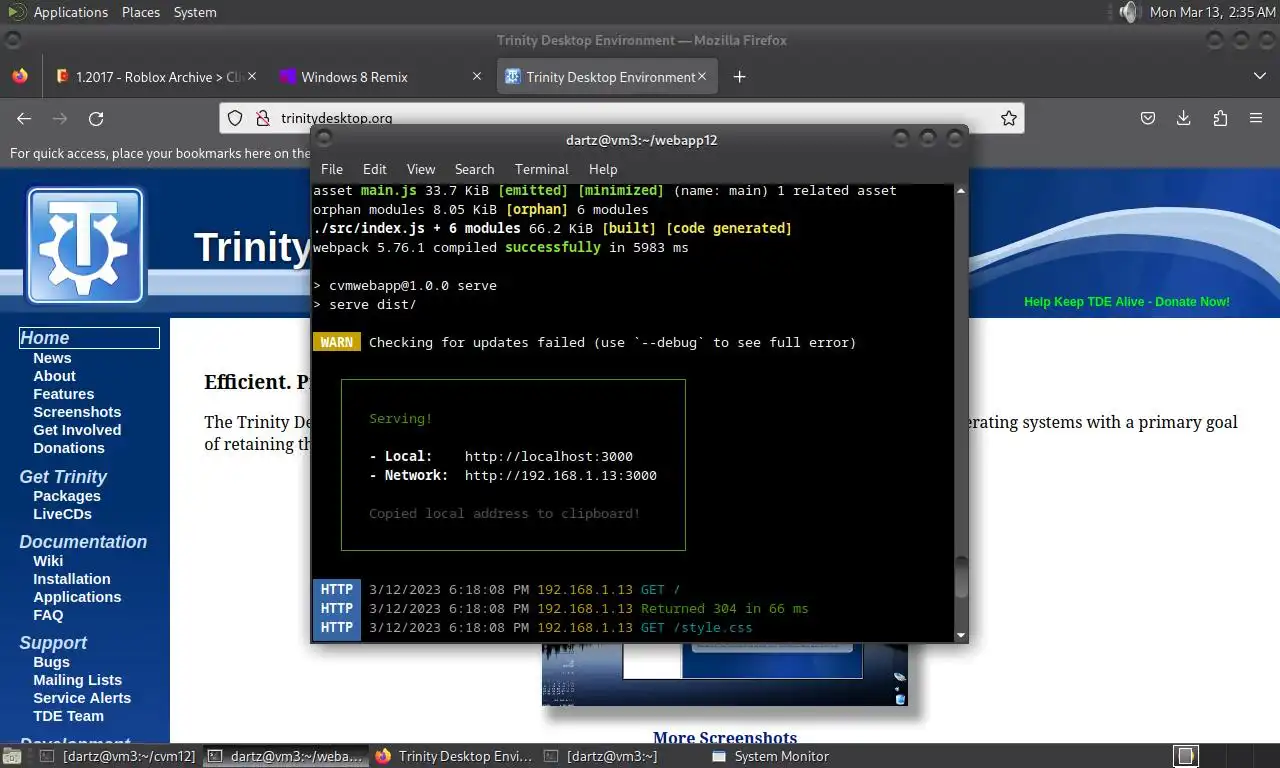Open the Pocket save icon in Firefox toolbar
This screenshot has height=768, width=1280.
coord(1148,118)
